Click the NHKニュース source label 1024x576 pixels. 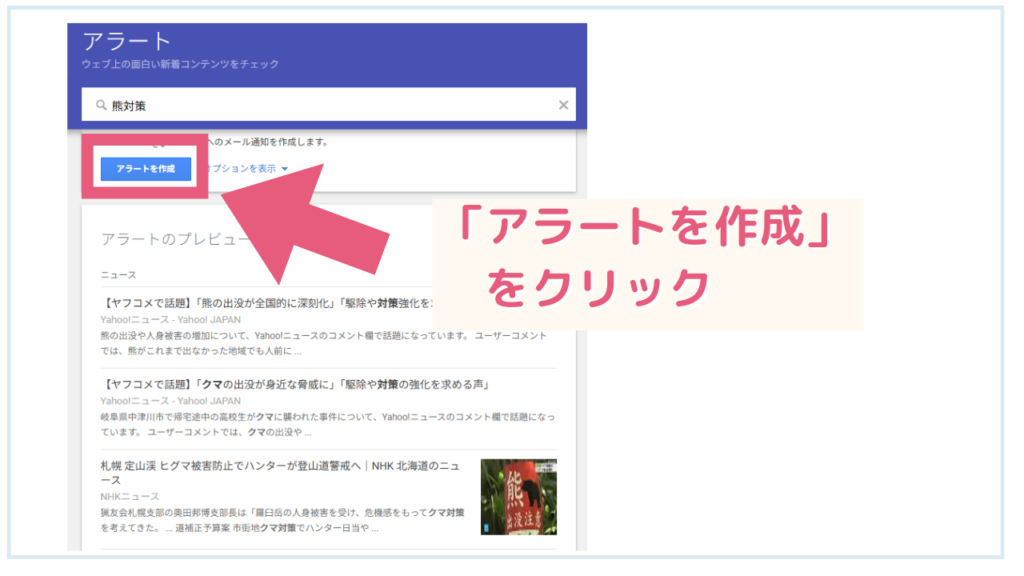pyautogui.click(x=130, y=497)
